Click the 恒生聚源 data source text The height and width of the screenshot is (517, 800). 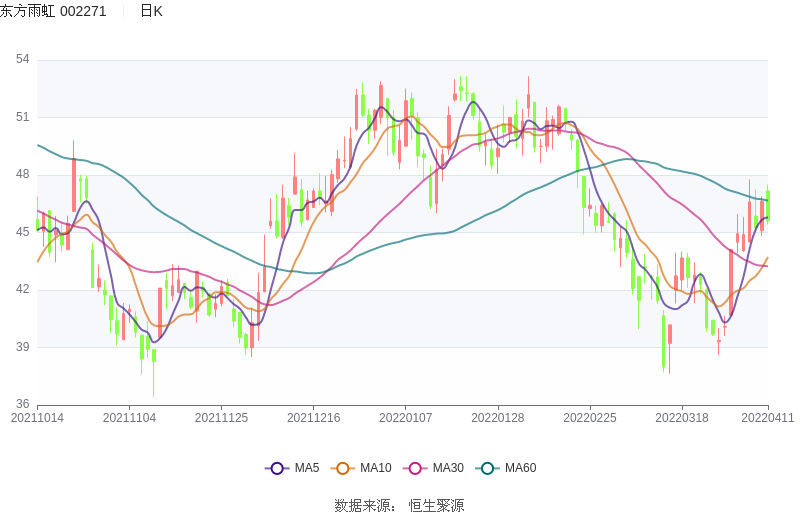[x=436, y=506]
